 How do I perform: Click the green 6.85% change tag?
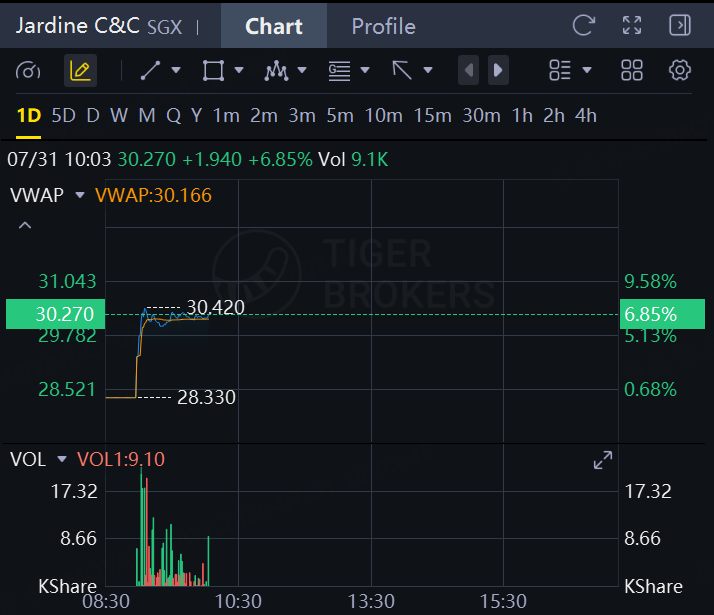click(662, 314)
